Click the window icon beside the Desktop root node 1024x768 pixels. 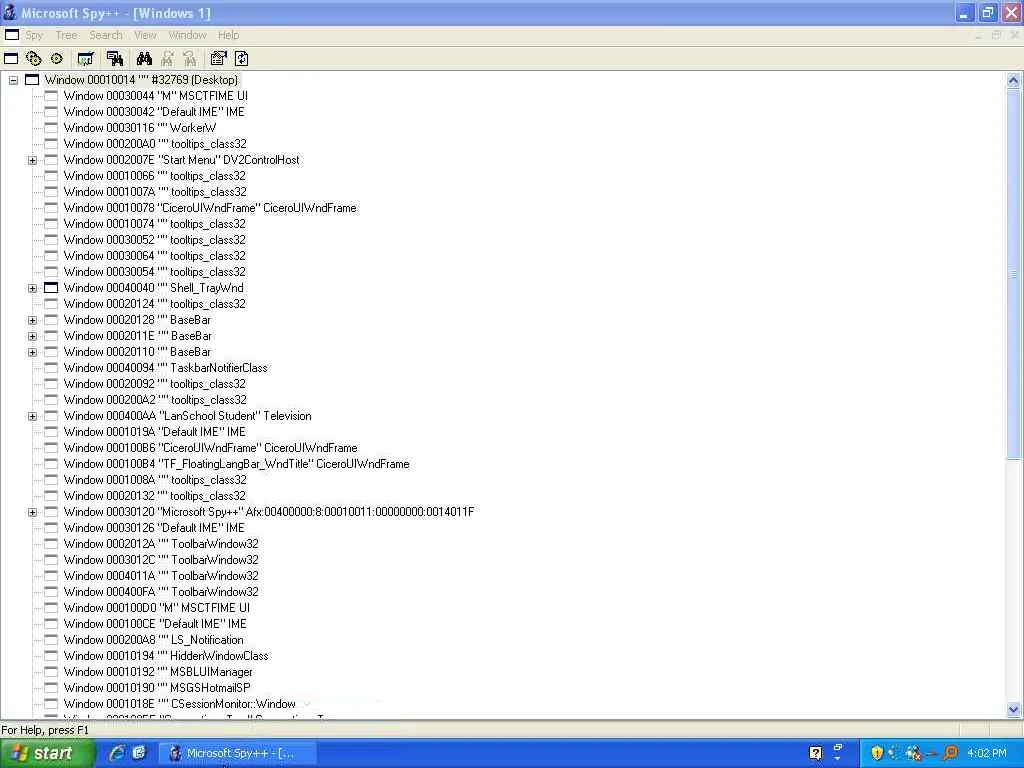click(x=32, y=80)
